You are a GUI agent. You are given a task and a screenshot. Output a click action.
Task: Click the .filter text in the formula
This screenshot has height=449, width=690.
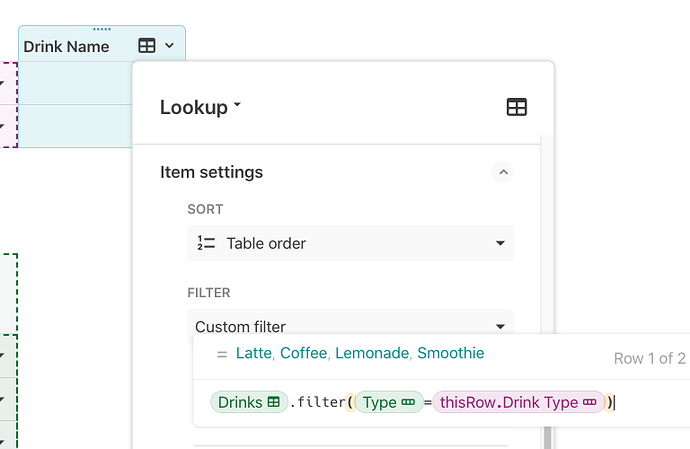point(316,402)
